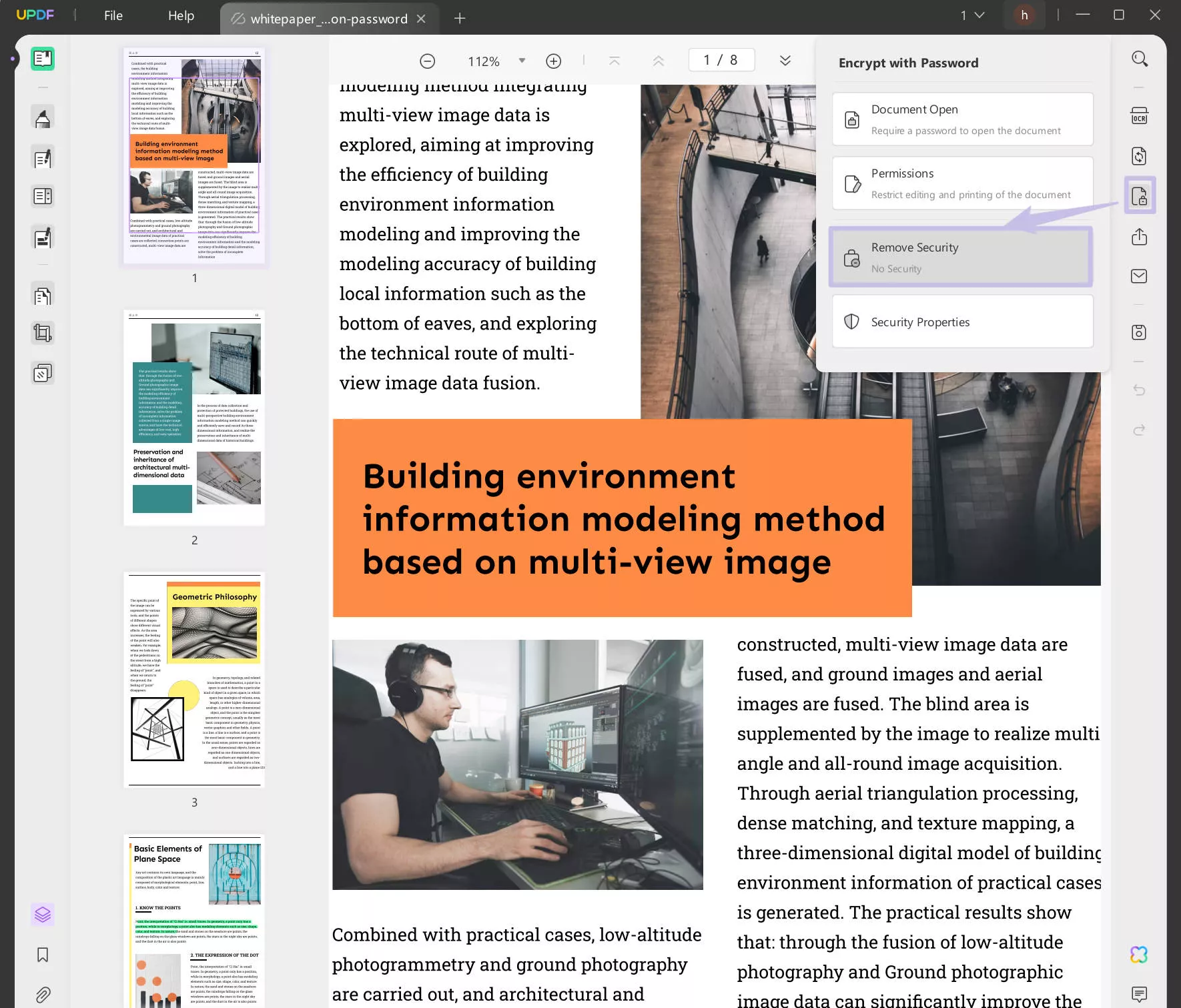Click the Protect with password icon
Viewport: 1181px width, 1008px height.
[x=1139, y=195]
